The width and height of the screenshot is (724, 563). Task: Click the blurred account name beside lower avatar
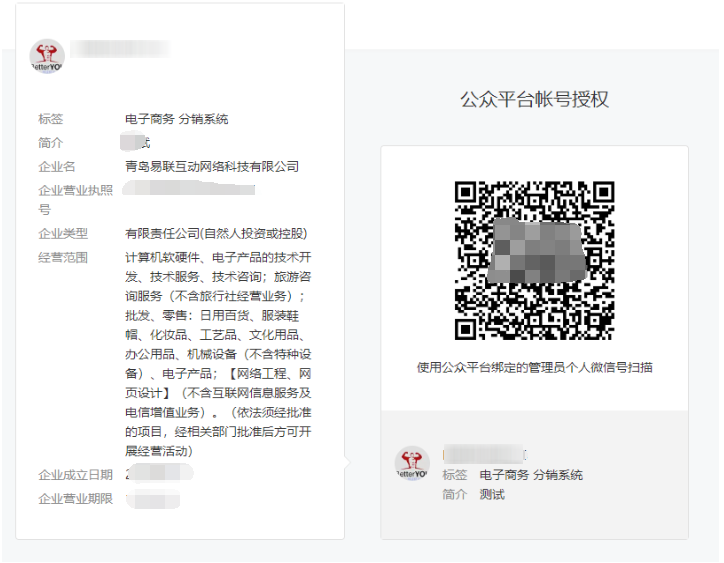[x=484, y=454]
